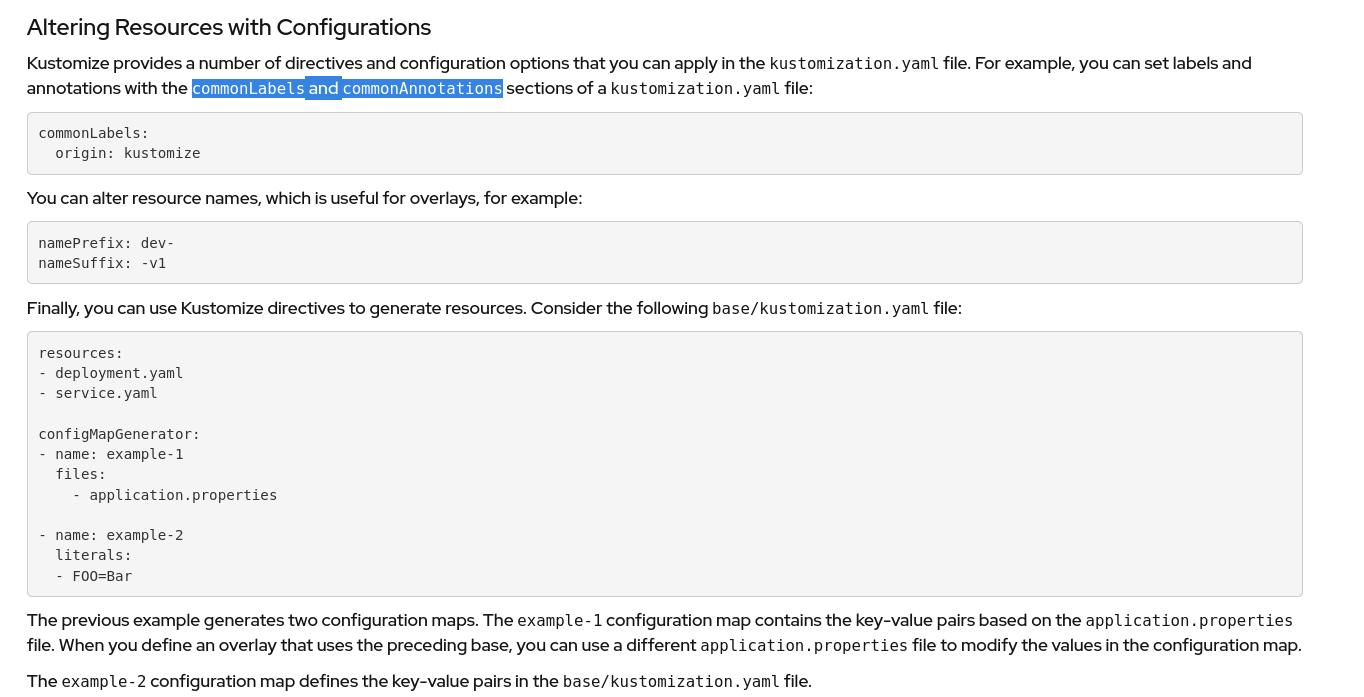Click the highlighted commonLabels inline code

pyautogui.click(x=248, y=89)
